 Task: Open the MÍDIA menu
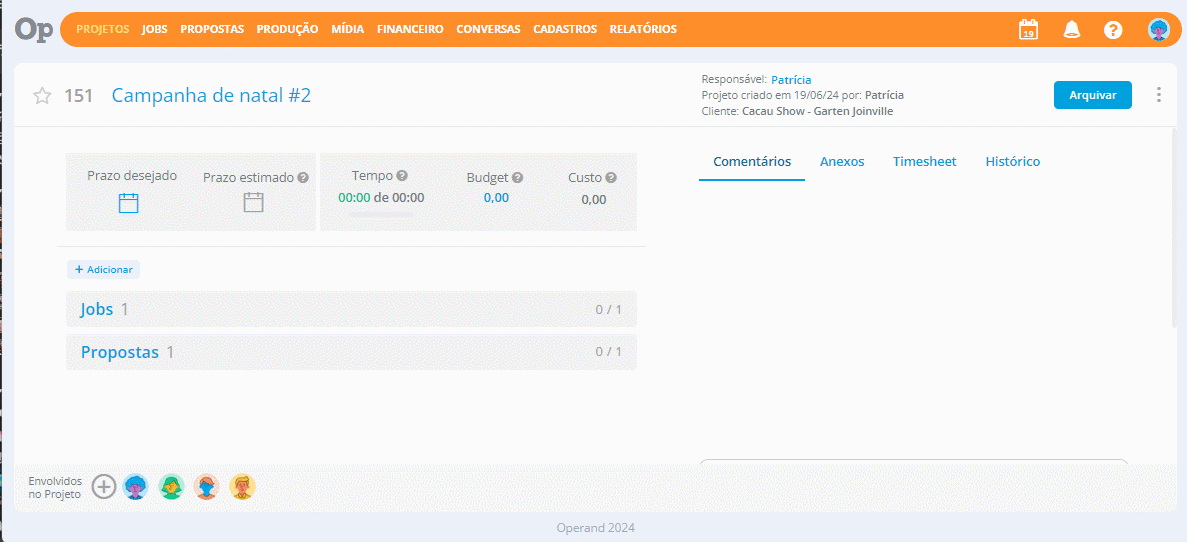347,30
